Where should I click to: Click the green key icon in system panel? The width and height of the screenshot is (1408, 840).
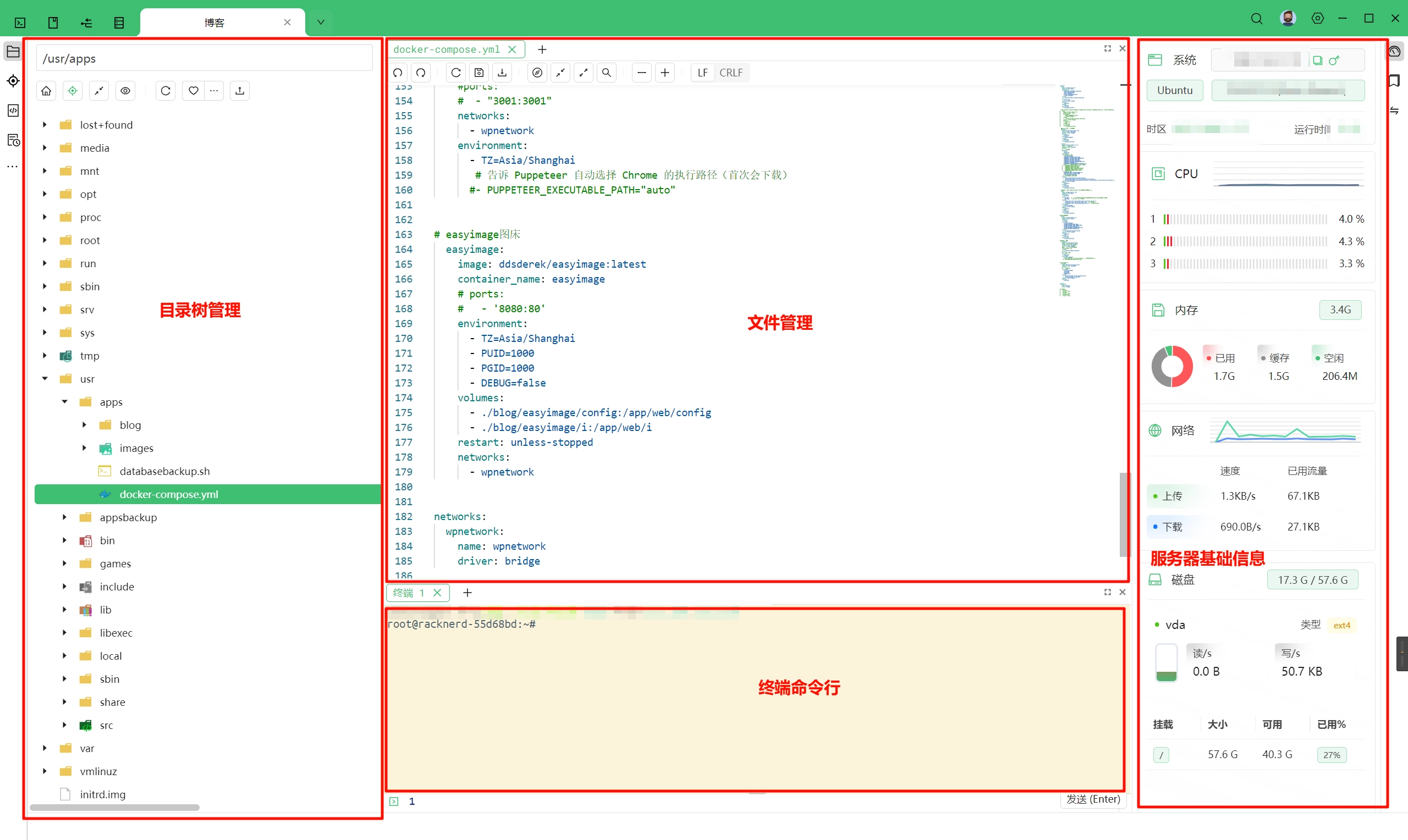(x=1334, y=60)
